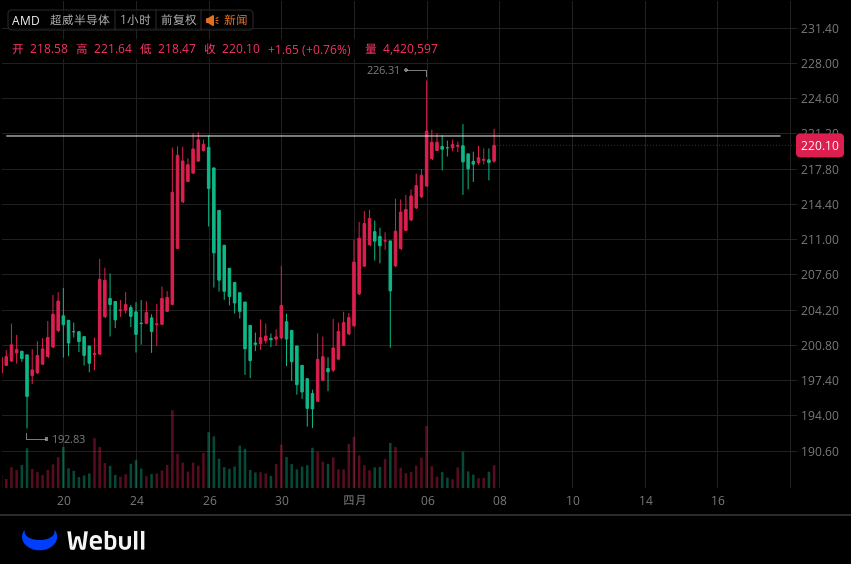The width and height of the screenshot is (851, 564).
Task: Click the 207.60 price axis label
Action: (x=820, y=275)
